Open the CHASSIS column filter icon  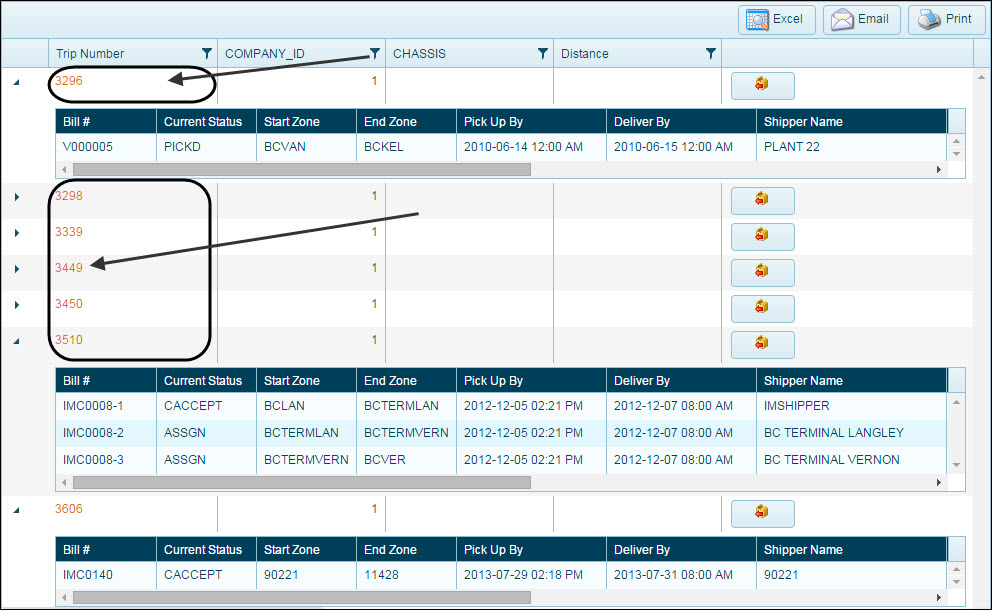(x=542, y=54)
